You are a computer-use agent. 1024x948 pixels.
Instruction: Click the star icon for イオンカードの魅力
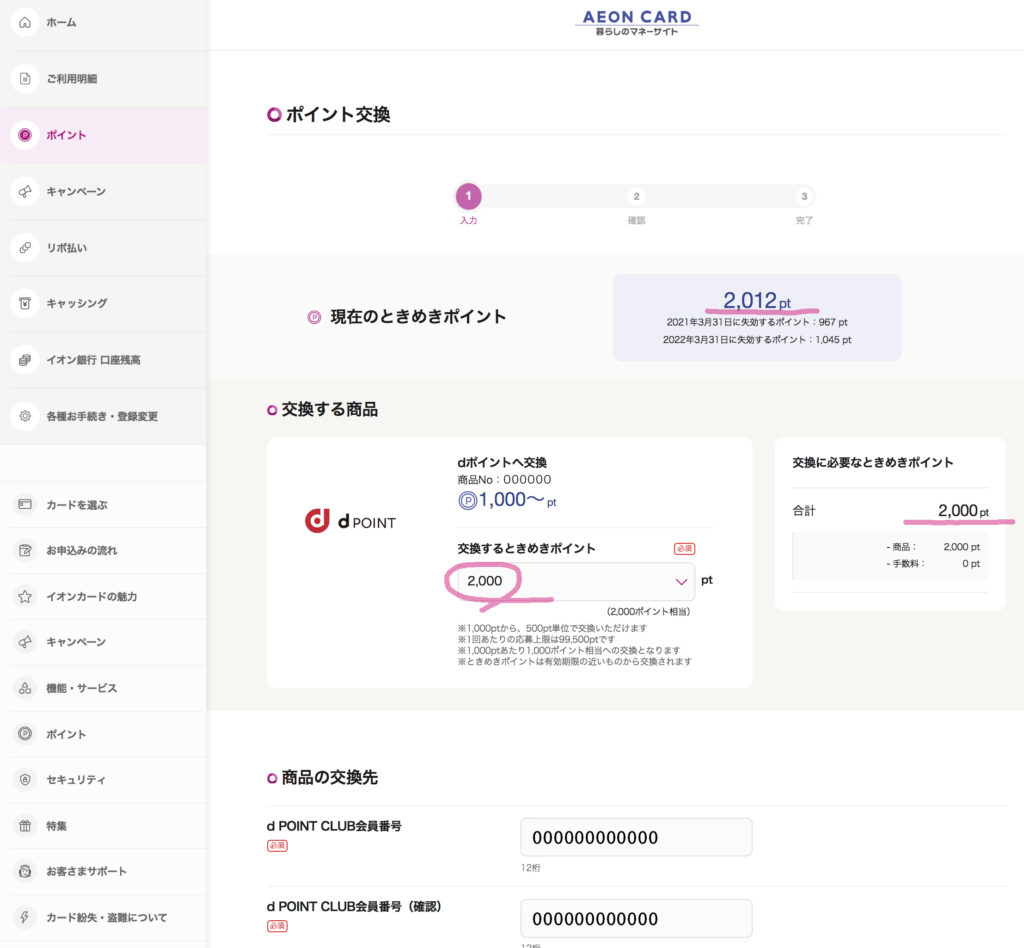25,597
